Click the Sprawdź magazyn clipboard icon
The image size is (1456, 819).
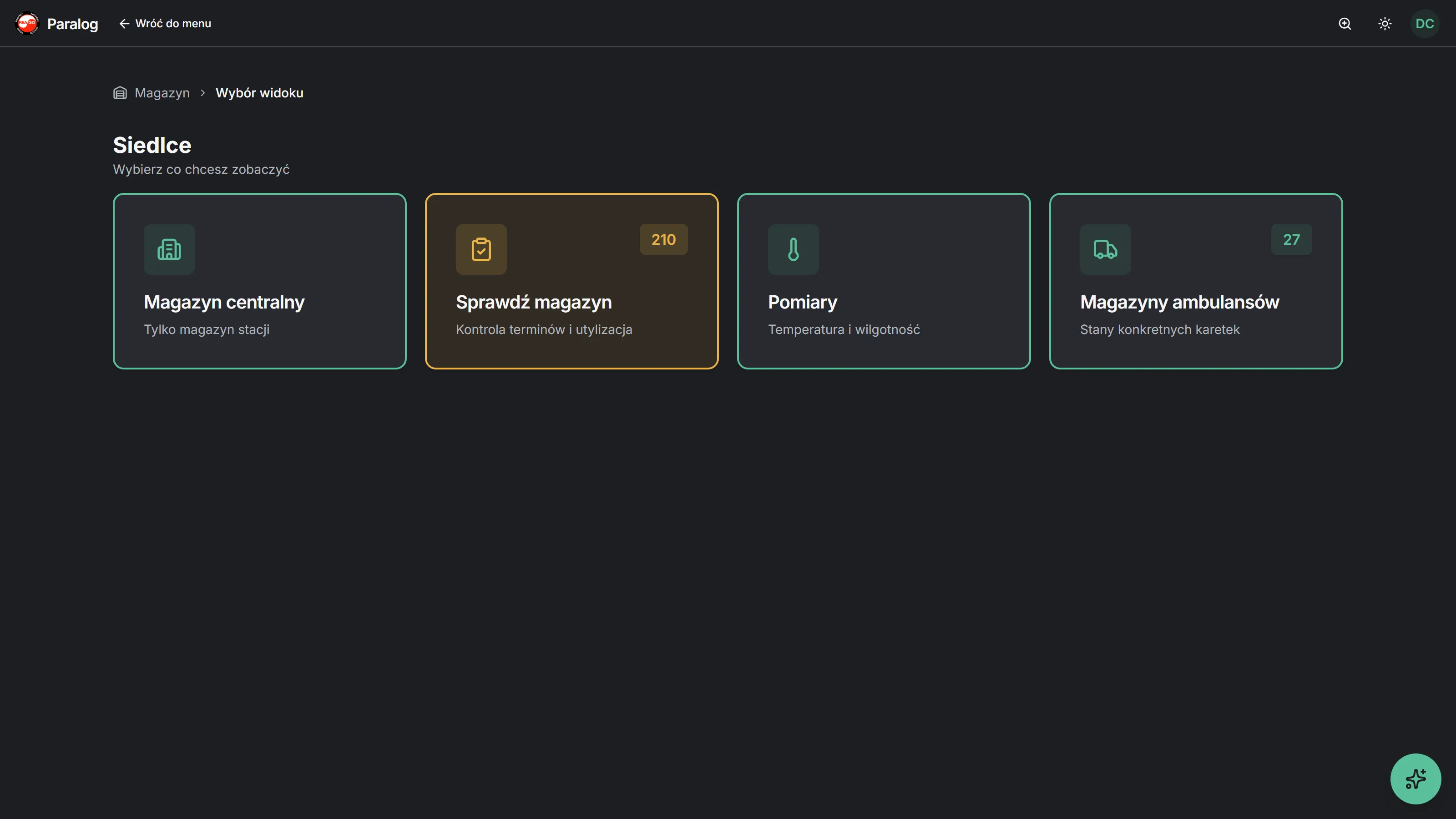pyautogui.click(x=481, y=249)
